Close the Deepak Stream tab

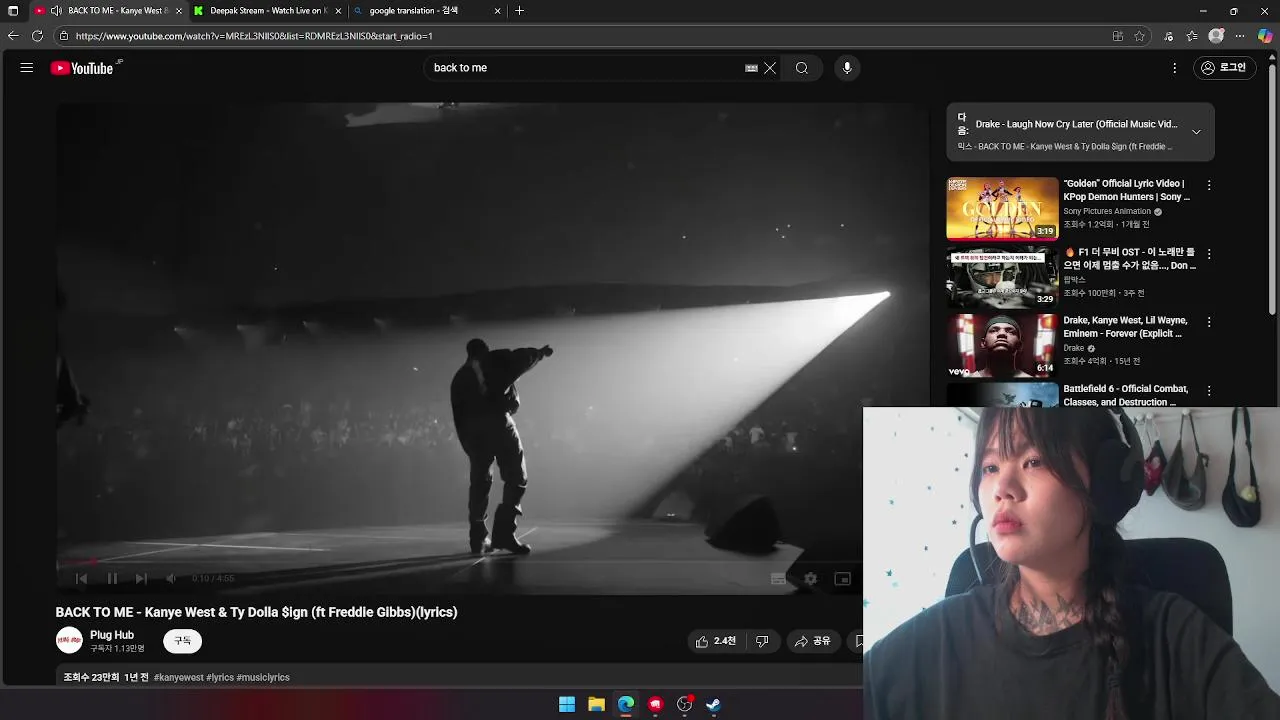click(338, 11)
